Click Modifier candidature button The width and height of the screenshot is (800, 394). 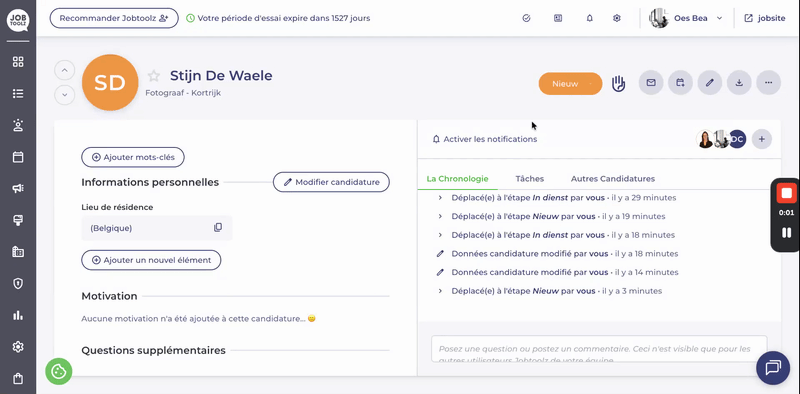click(331, 182)
